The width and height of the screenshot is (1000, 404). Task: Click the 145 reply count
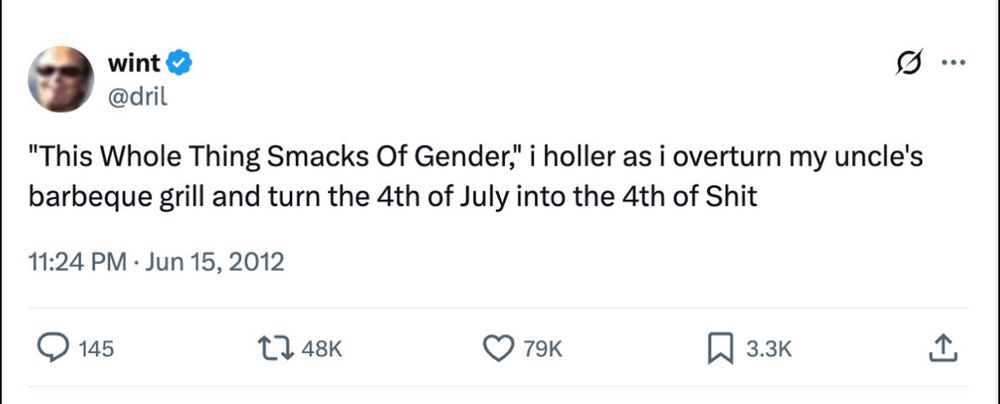click(x=95, y=348)
